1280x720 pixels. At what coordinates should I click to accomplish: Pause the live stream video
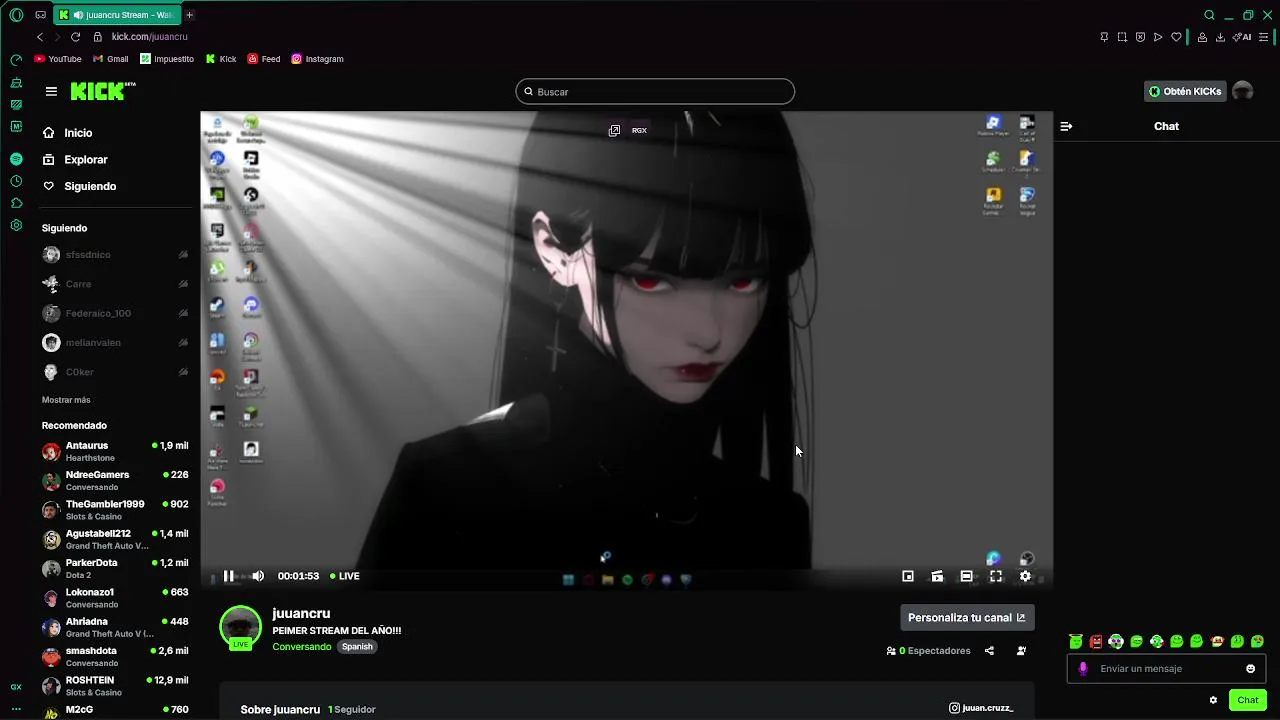[x=228, y=576]
